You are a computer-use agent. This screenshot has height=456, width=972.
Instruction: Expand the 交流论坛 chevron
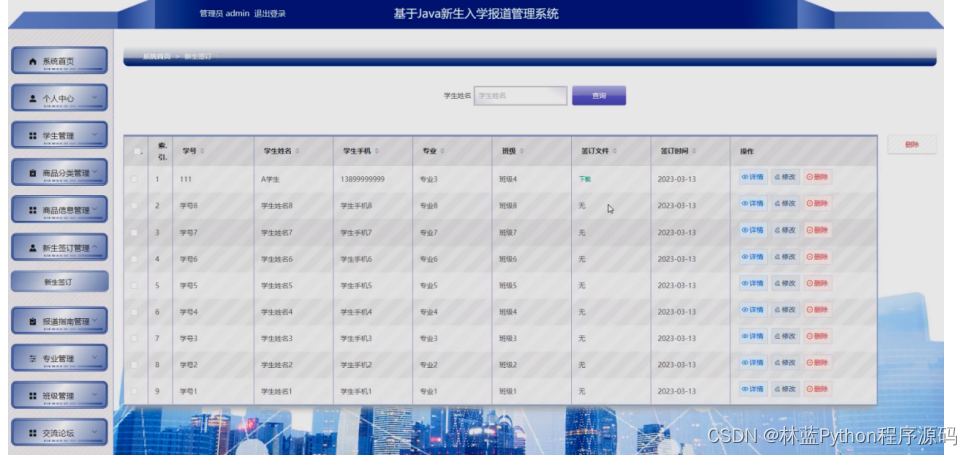tap(95, 432)
